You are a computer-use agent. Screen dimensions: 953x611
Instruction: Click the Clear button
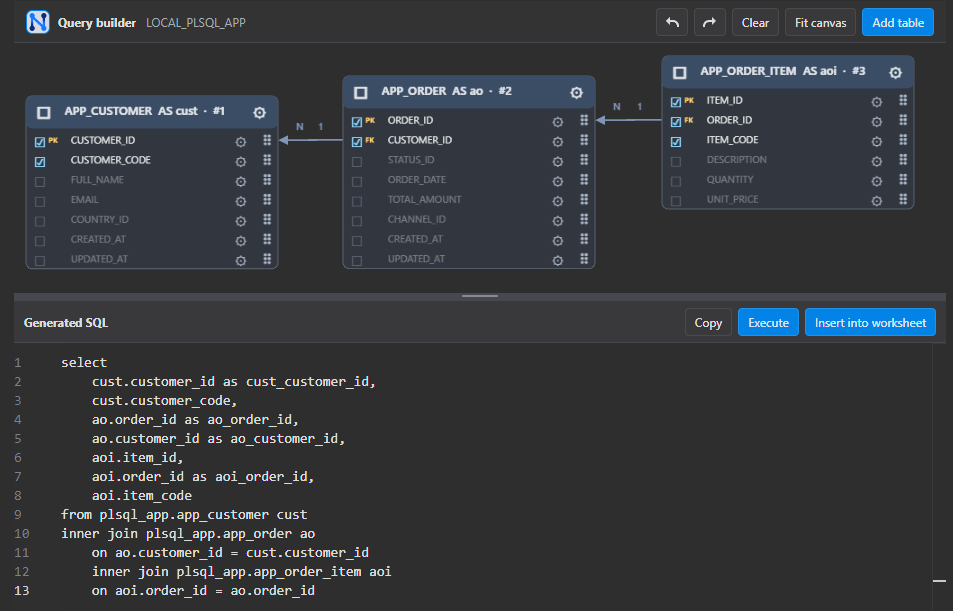(755, 22)
